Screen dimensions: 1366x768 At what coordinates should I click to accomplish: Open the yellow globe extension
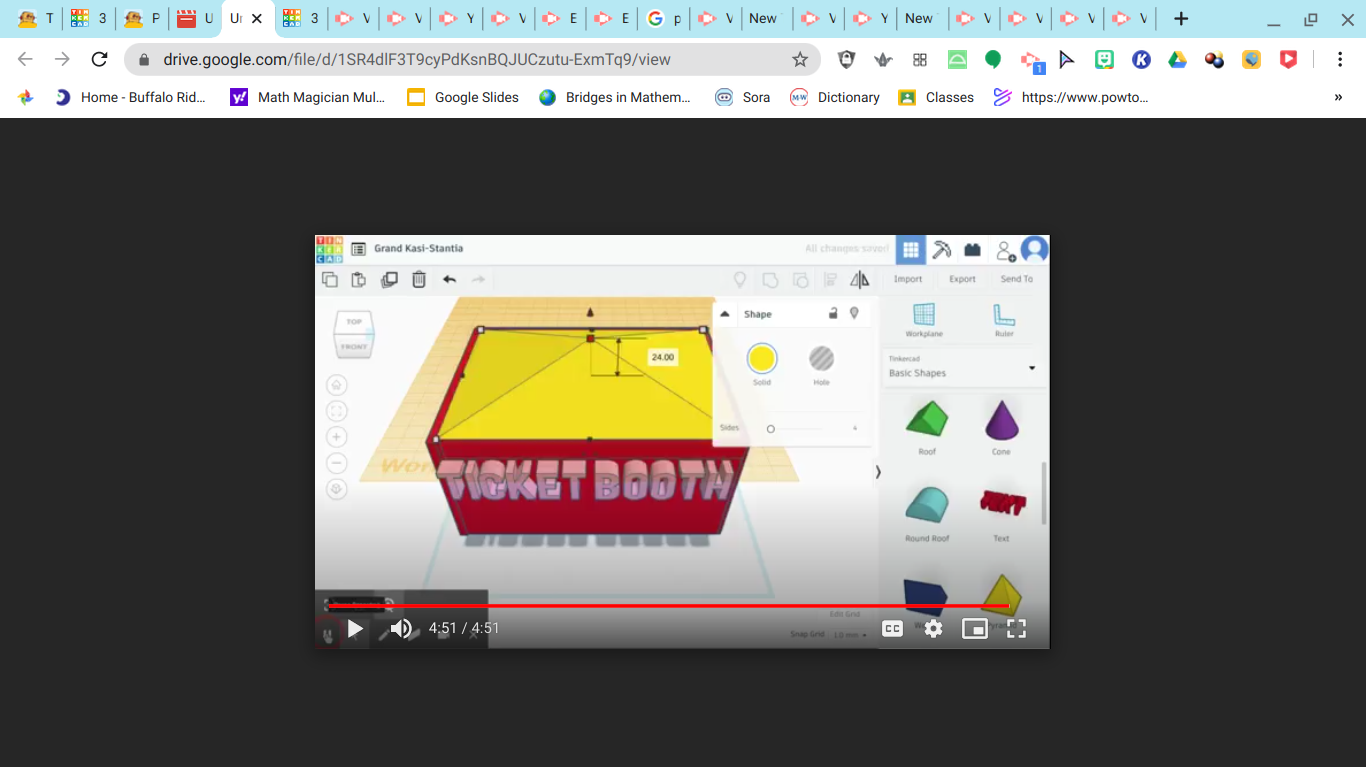pyautogui.click(x=1252, y=60)
